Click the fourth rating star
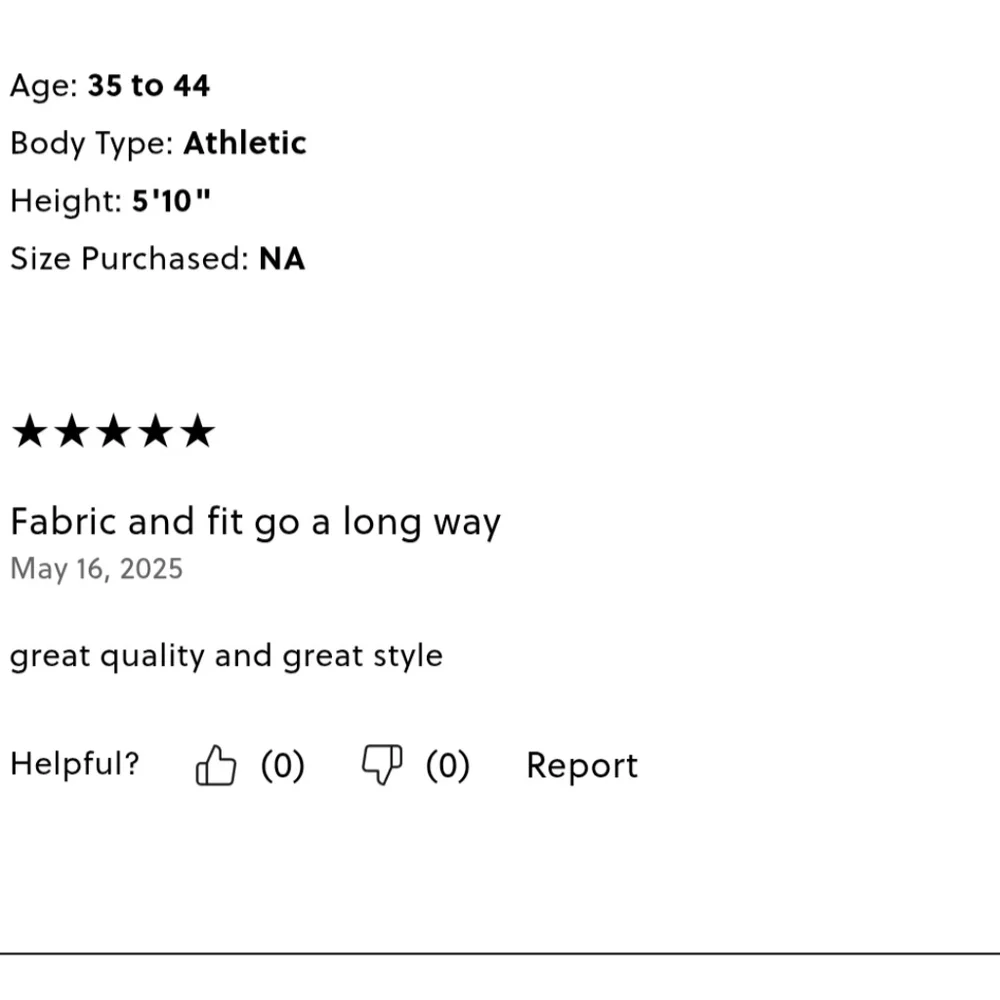 point(156,431)
